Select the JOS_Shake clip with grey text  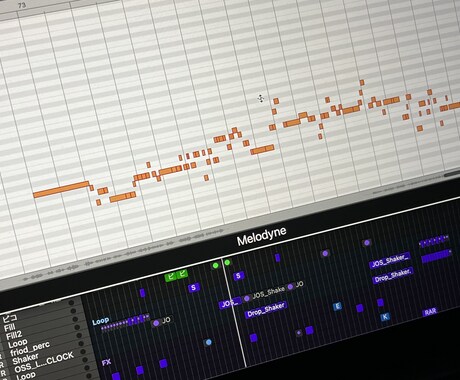[268, 293]
